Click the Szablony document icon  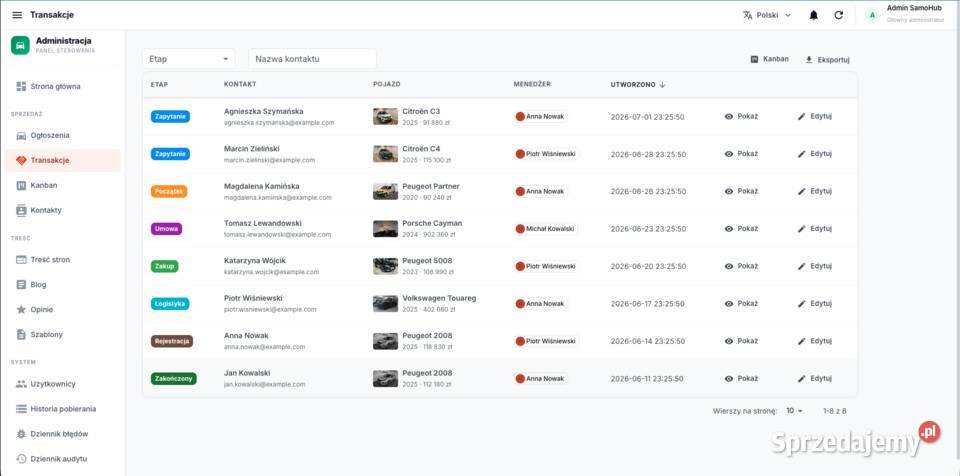pyautogui.click(x=21, y=334)
